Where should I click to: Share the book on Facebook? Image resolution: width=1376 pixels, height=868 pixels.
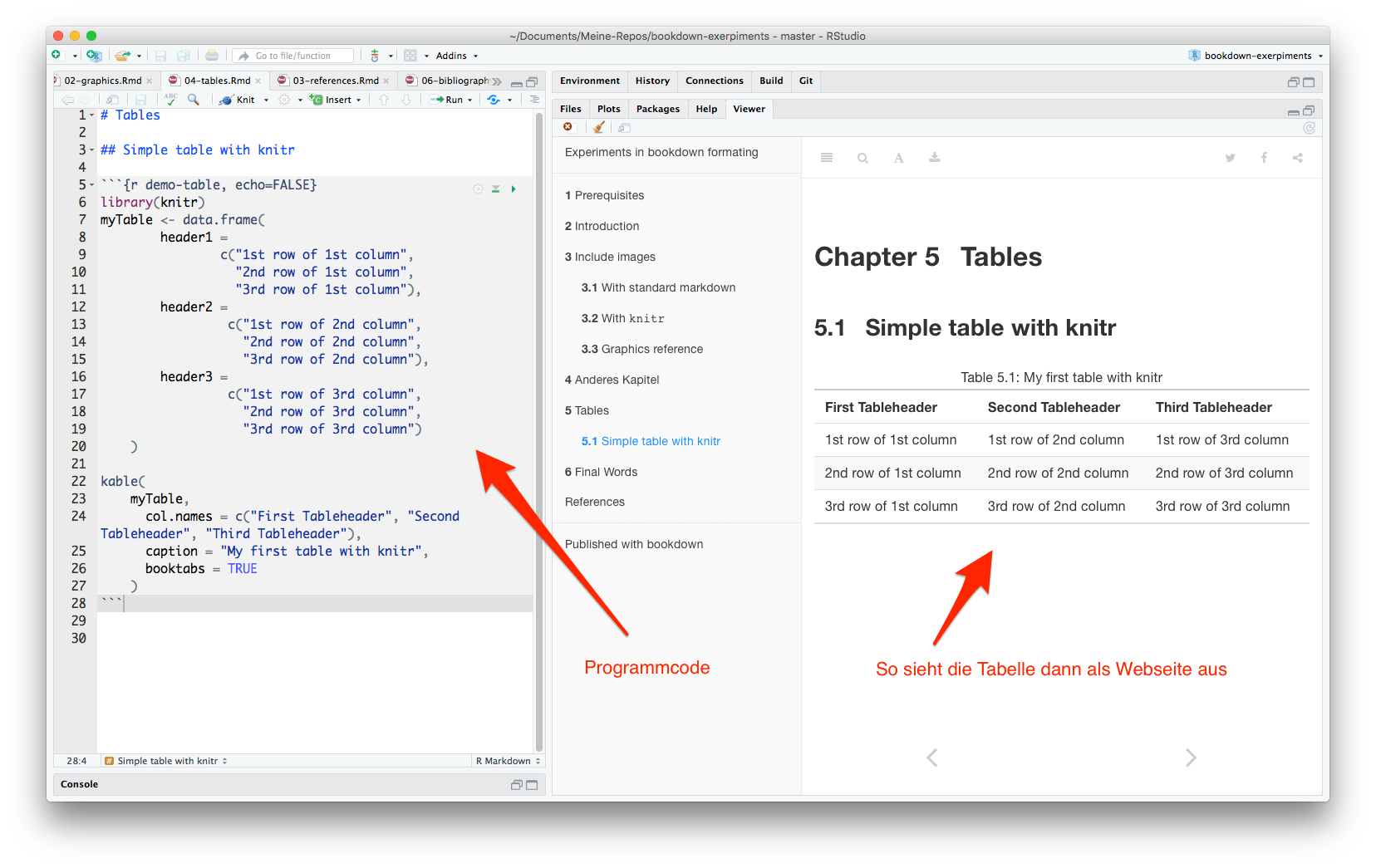tap(1264, 158)
